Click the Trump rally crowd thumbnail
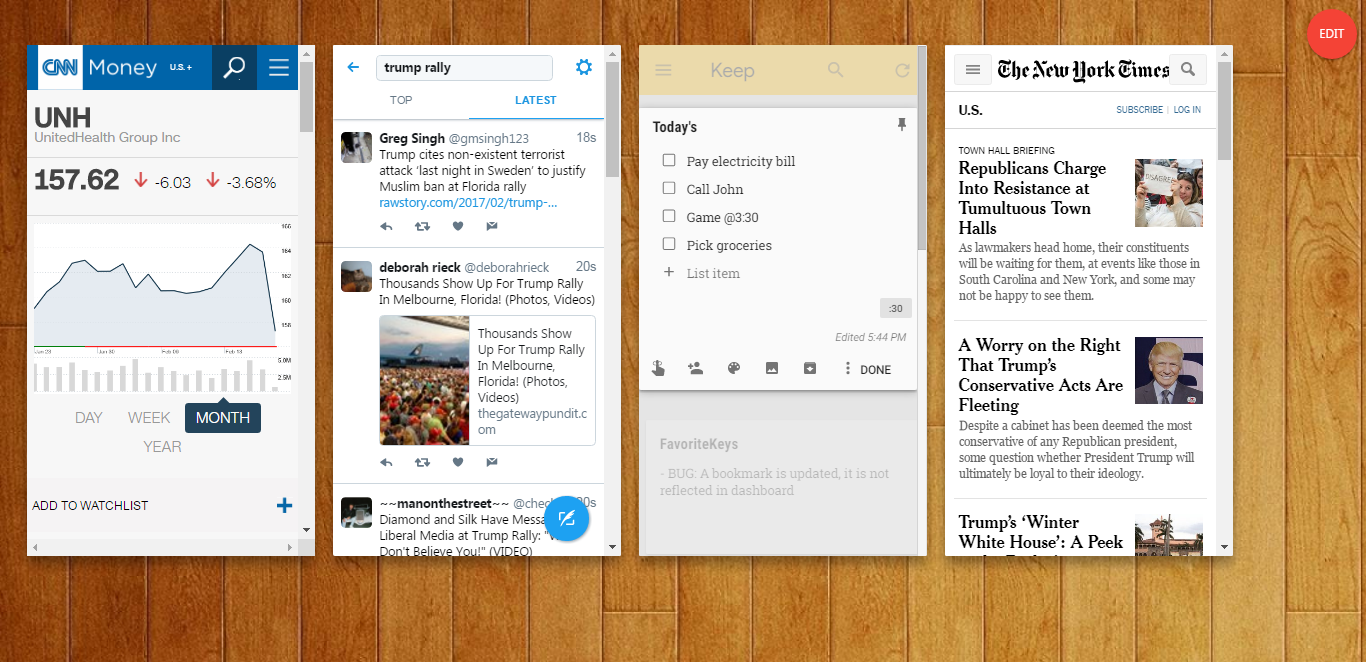 (x=424, y=380)
